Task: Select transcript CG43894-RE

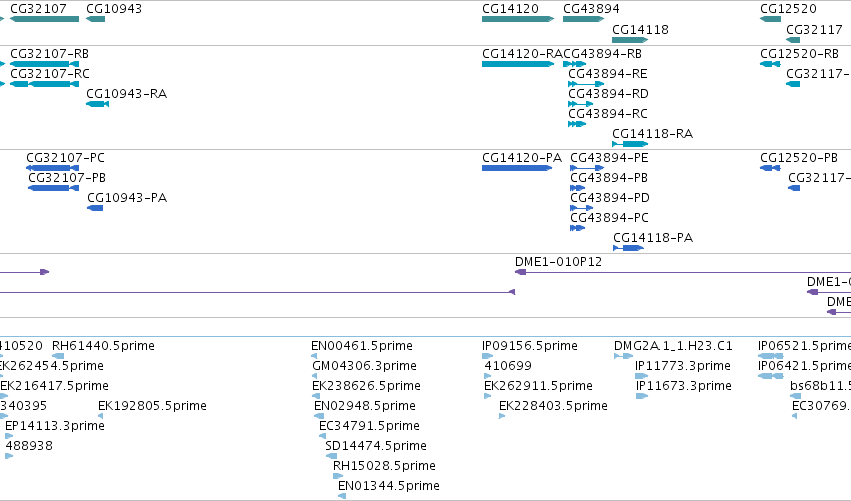Action: pyautogui.click(x=586, y=84)
